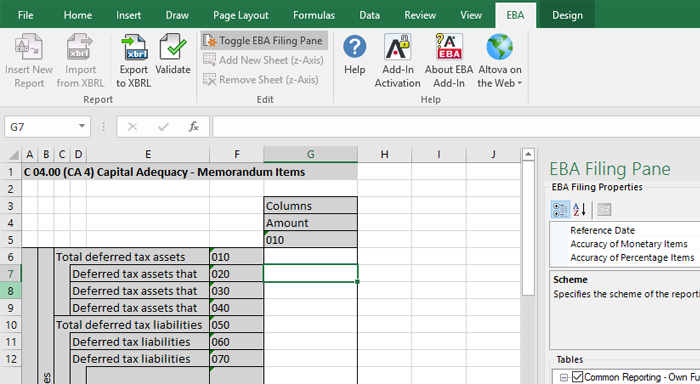Switch to the Review tab
This screenshot has height=384, width=700.
420,15
